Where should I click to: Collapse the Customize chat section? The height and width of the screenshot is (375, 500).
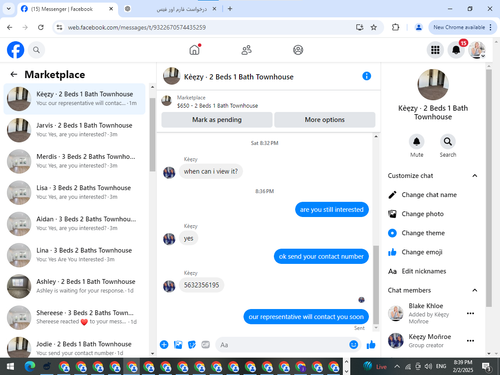[475, 176]
